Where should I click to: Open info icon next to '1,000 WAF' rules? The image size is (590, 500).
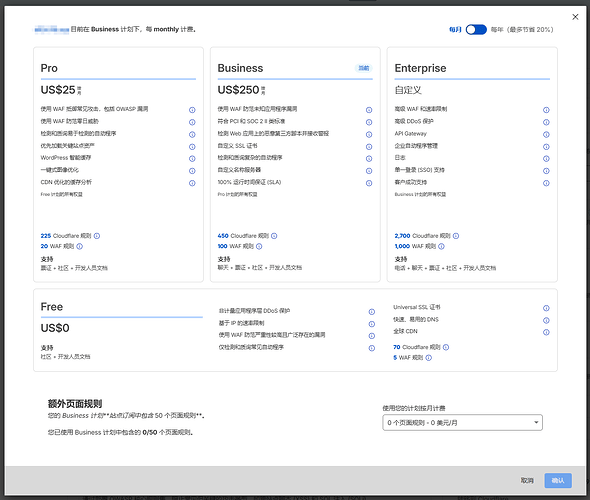coord(441,246)
